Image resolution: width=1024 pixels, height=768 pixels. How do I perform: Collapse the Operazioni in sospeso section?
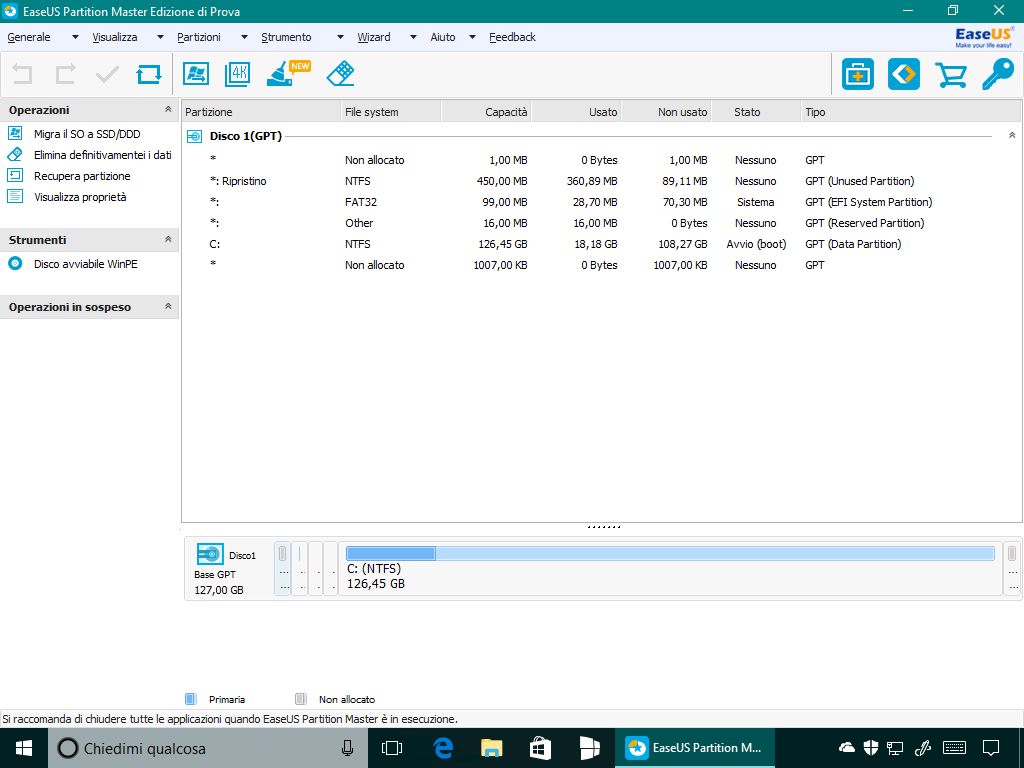(x=168, y=307)
